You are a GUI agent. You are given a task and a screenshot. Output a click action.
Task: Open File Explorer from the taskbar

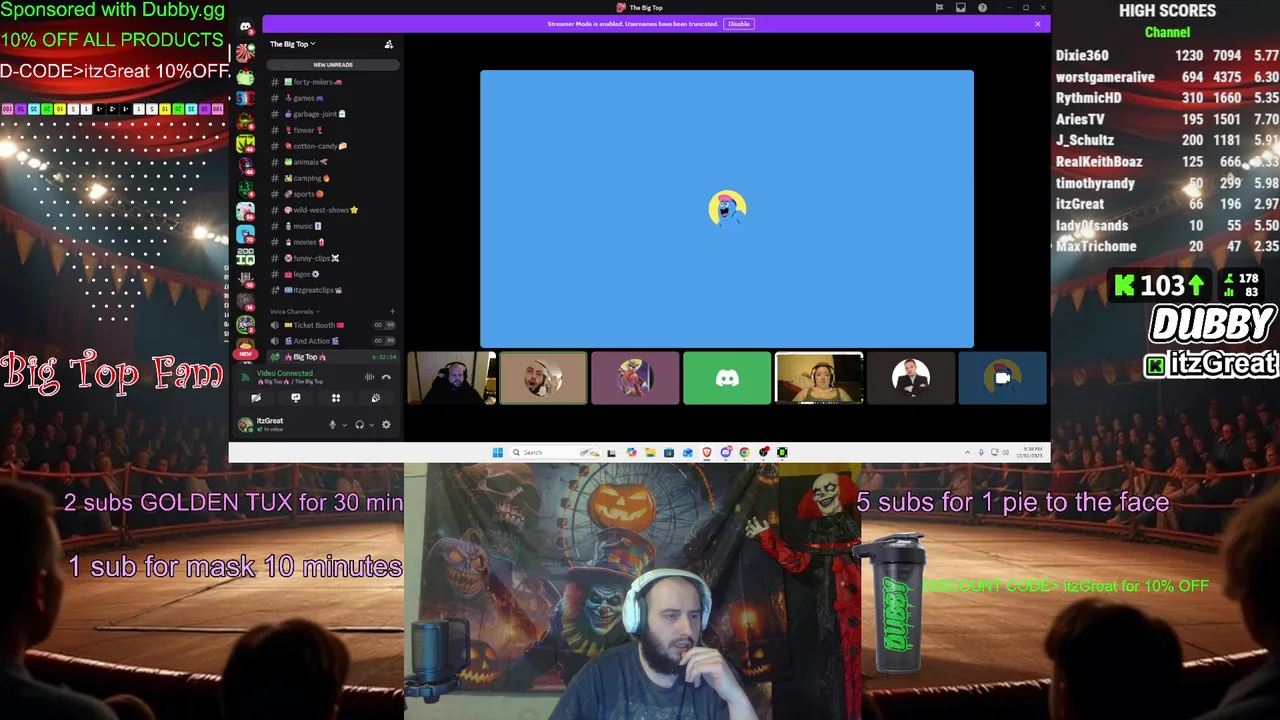(650, 452)
